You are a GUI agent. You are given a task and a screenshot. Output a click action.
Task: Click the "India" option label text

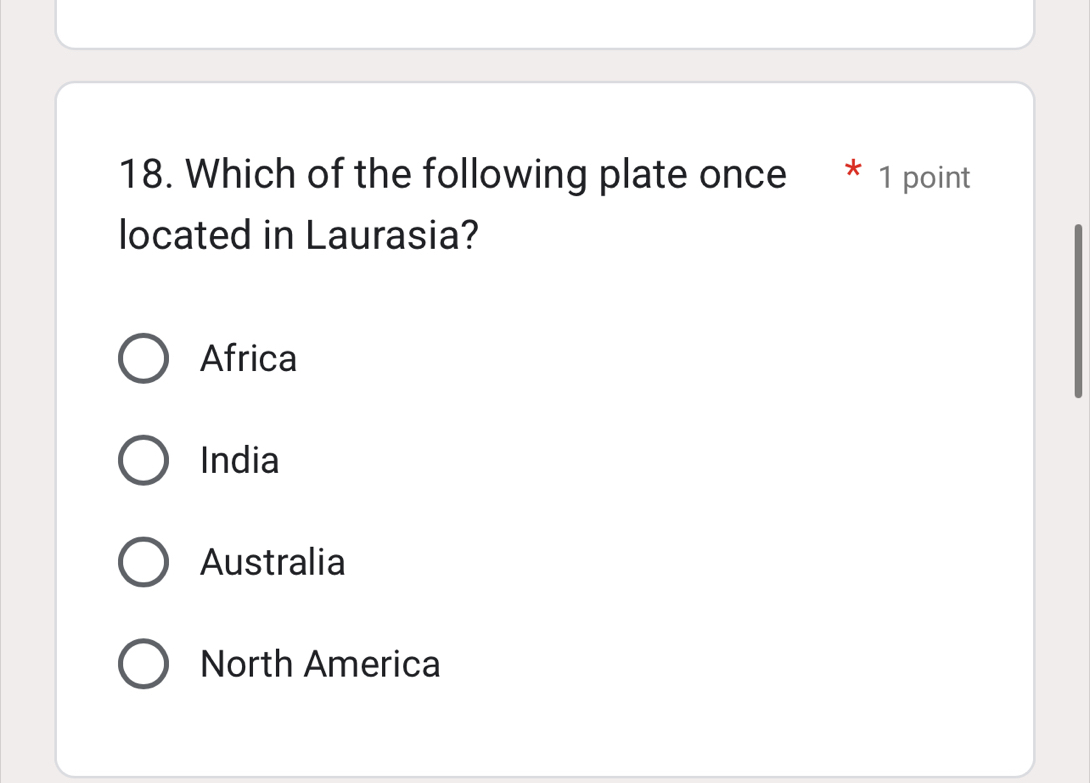tap(239, 461)
